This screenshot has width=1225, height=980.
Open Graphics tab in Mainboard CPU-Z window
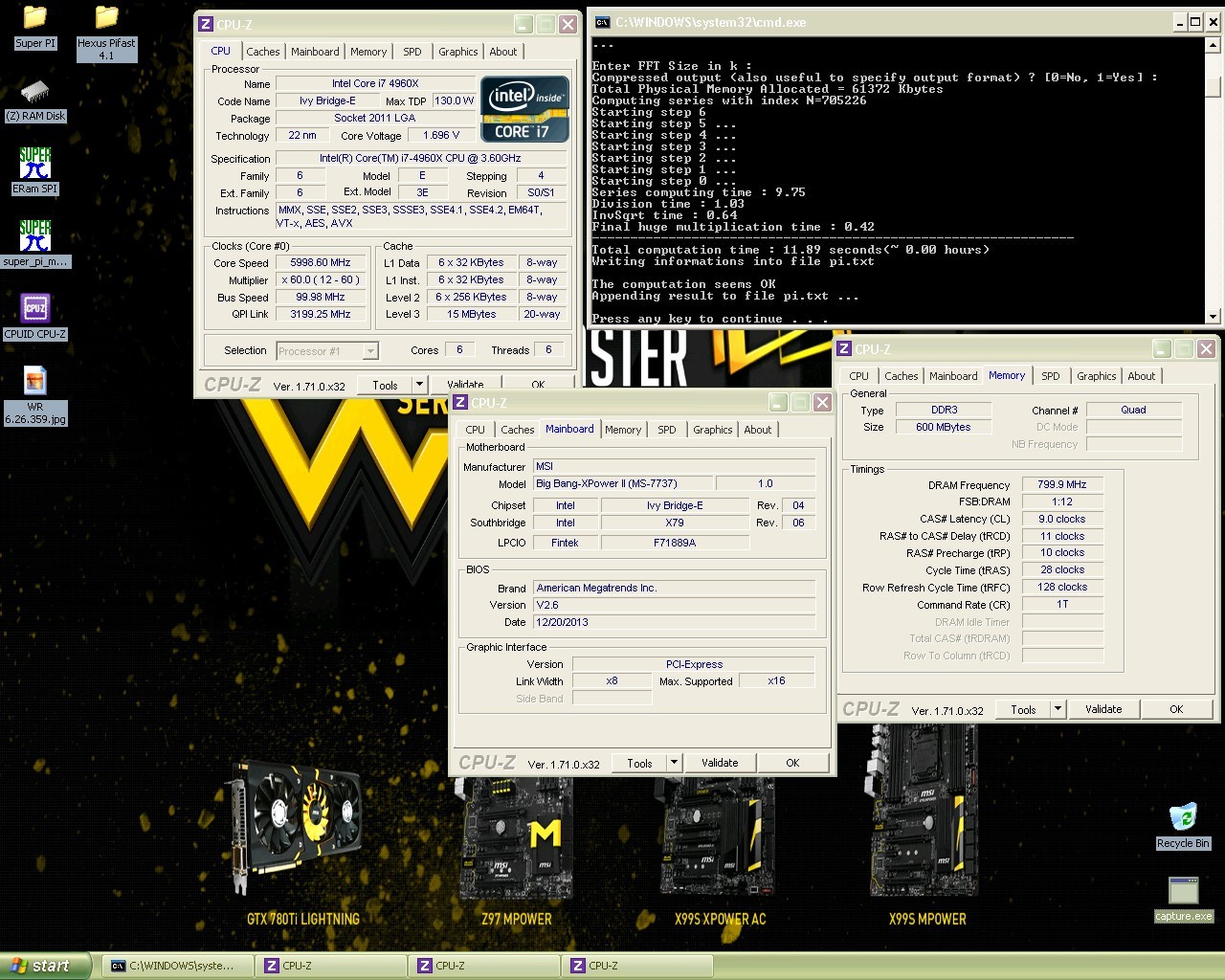pos(713,430)
